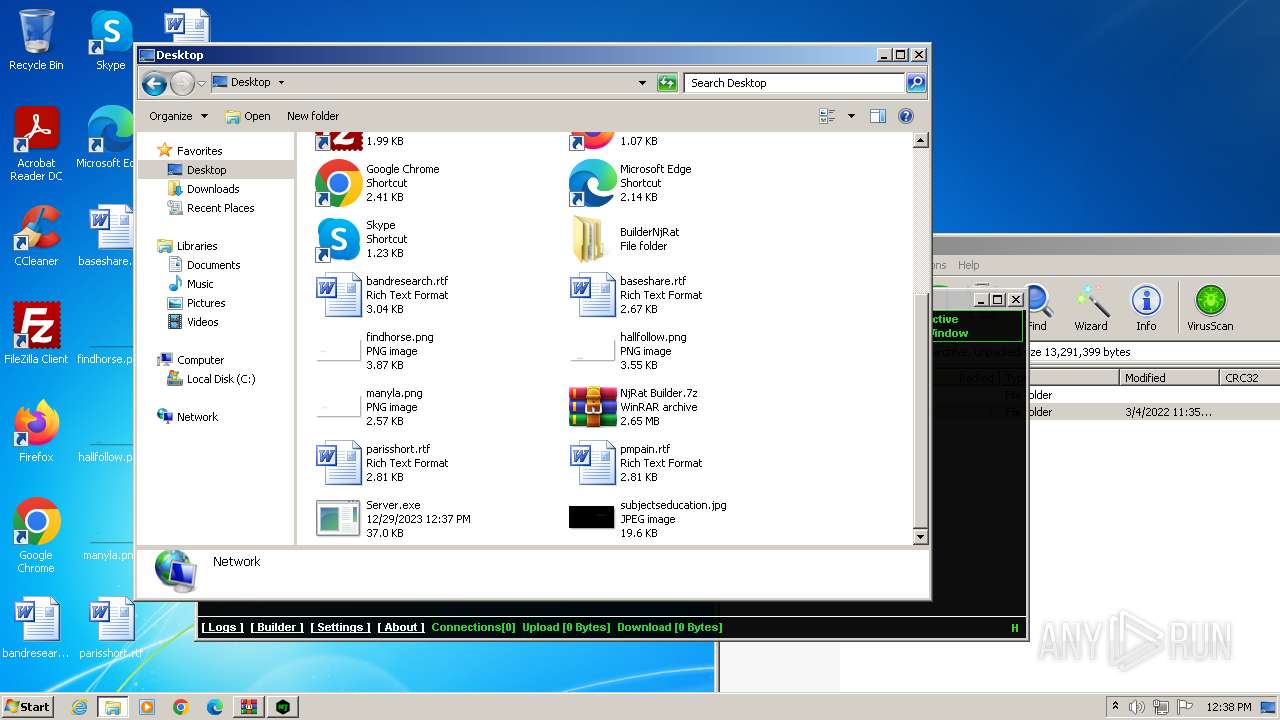1280x720 pixels.
Task: Open Explorer help with the question mark icon
Action: pos(906,116)
